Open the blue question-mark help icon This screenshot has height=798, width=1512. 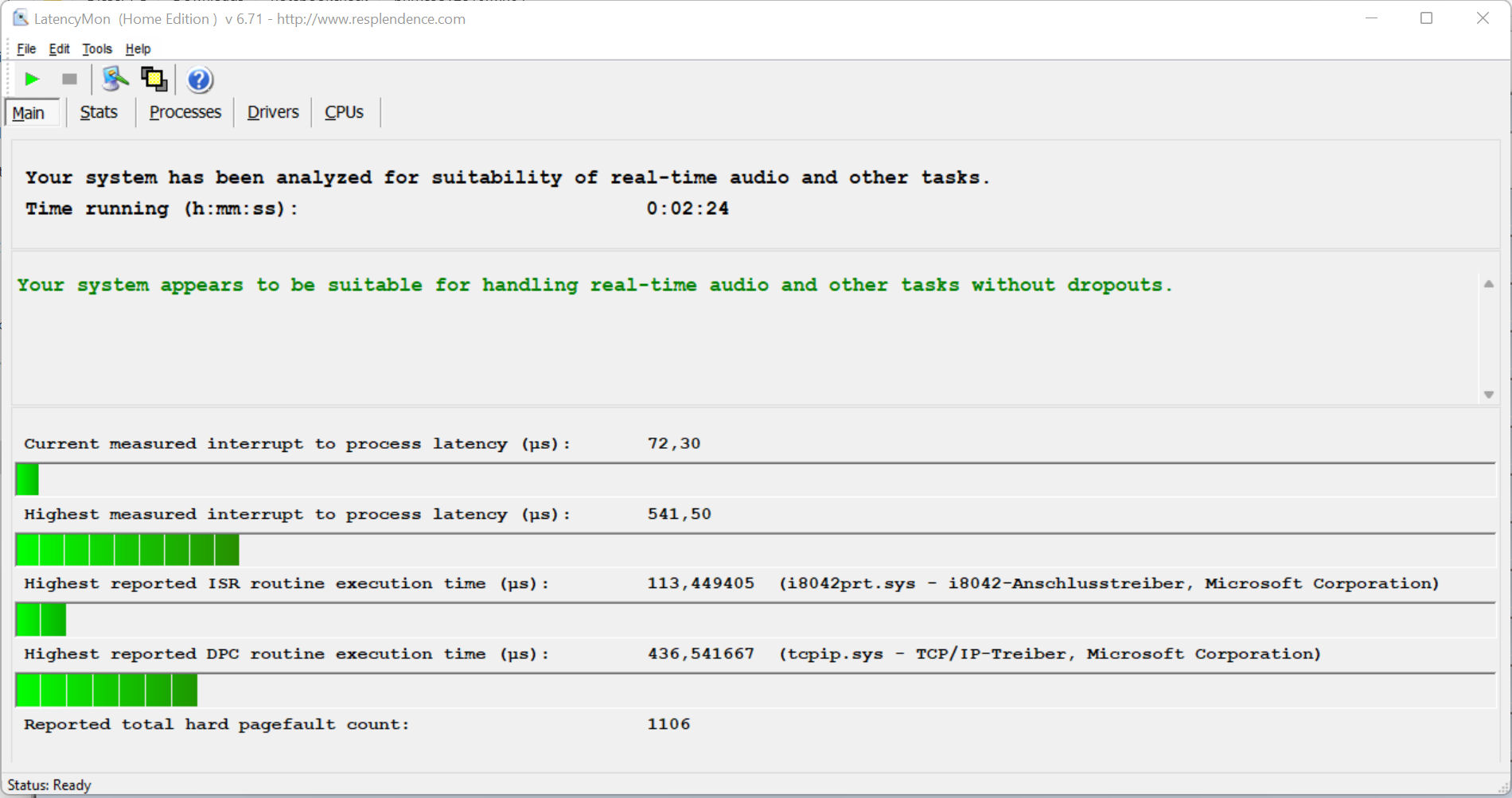click(x=199, y=80)
